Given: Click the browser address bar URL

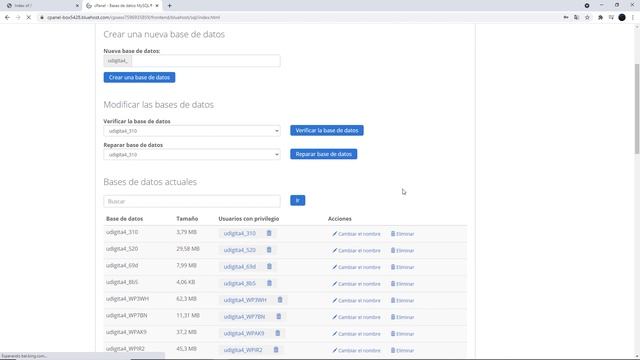Looking at the screenshot, I should point(133,18).
